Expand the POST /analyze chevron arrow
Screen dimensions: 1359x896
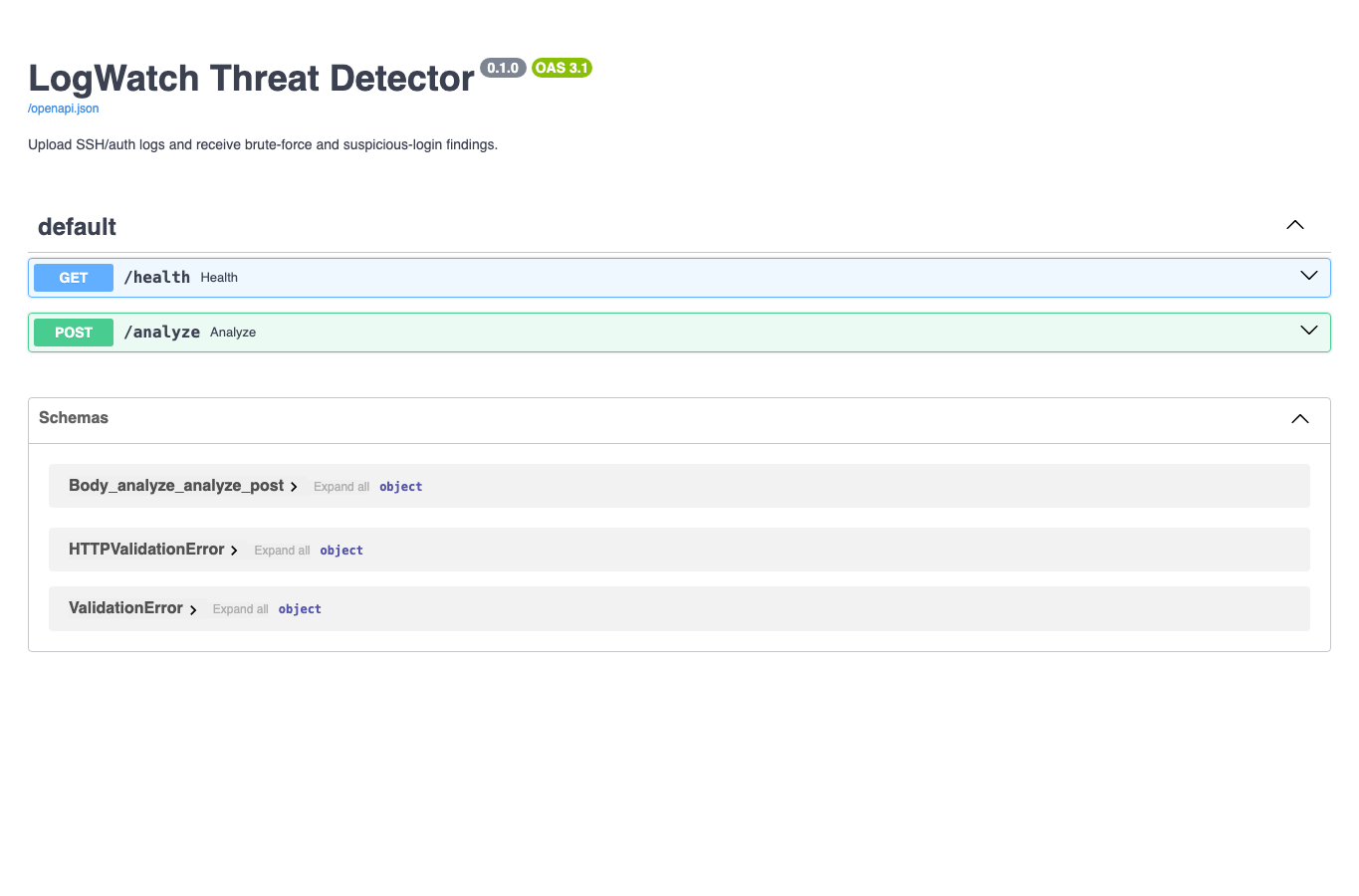pyautogui.click(x=1308, y=331)
